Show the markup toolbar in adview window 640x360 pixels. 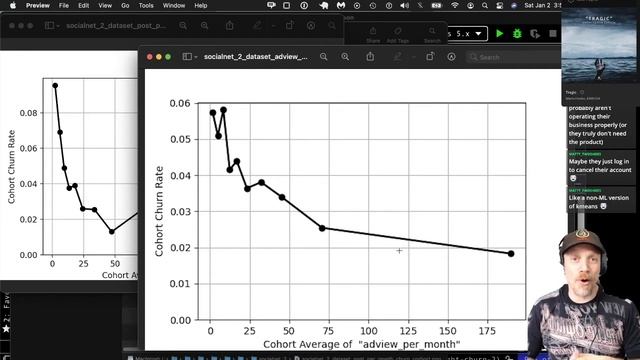pos(451,57)
